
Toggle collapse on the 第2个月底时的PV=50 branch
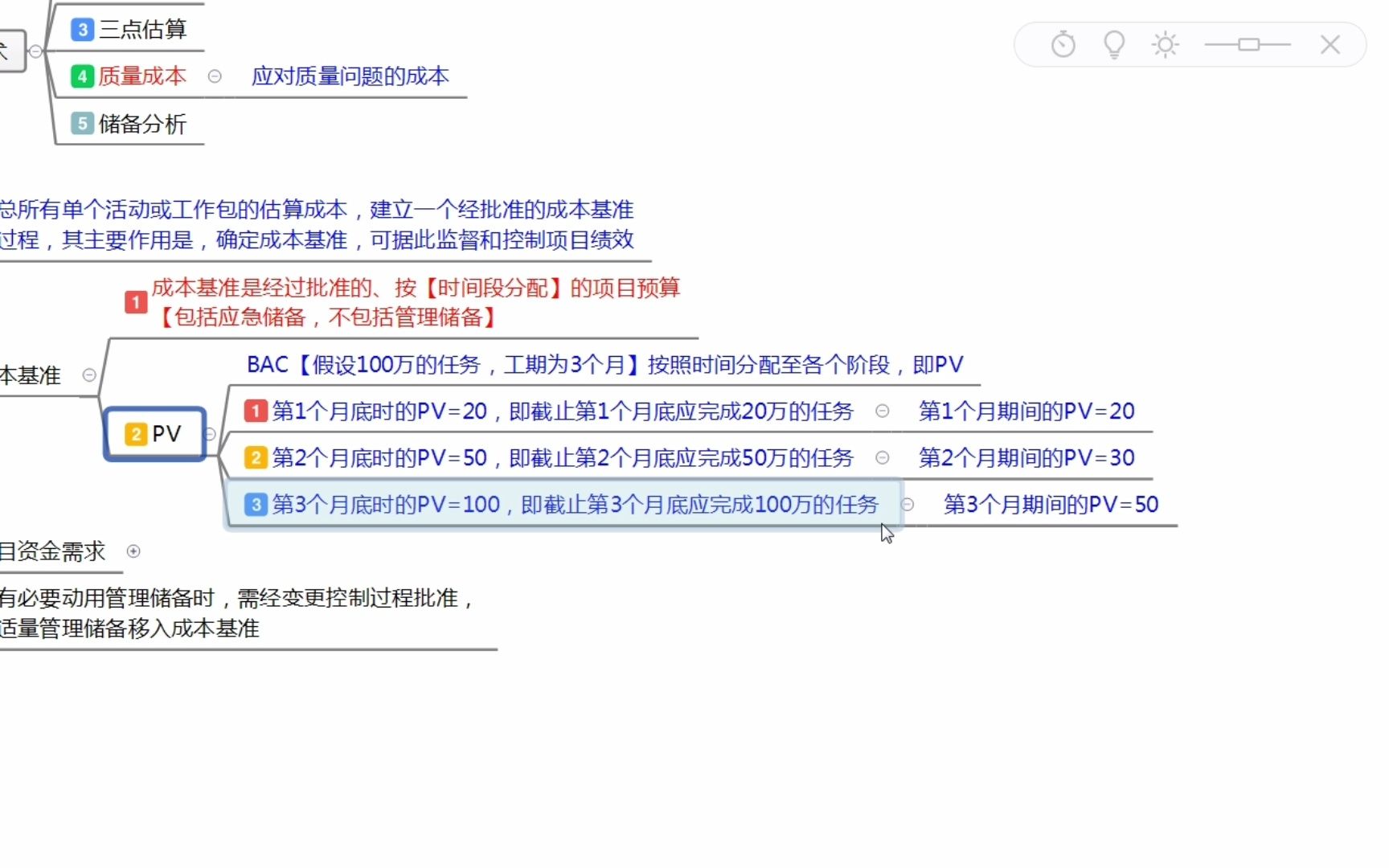point(883,457)
